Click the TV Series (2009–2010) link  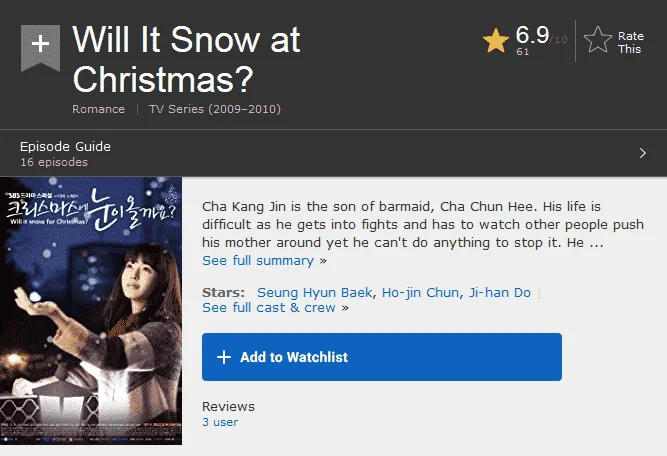coord(215,109)
